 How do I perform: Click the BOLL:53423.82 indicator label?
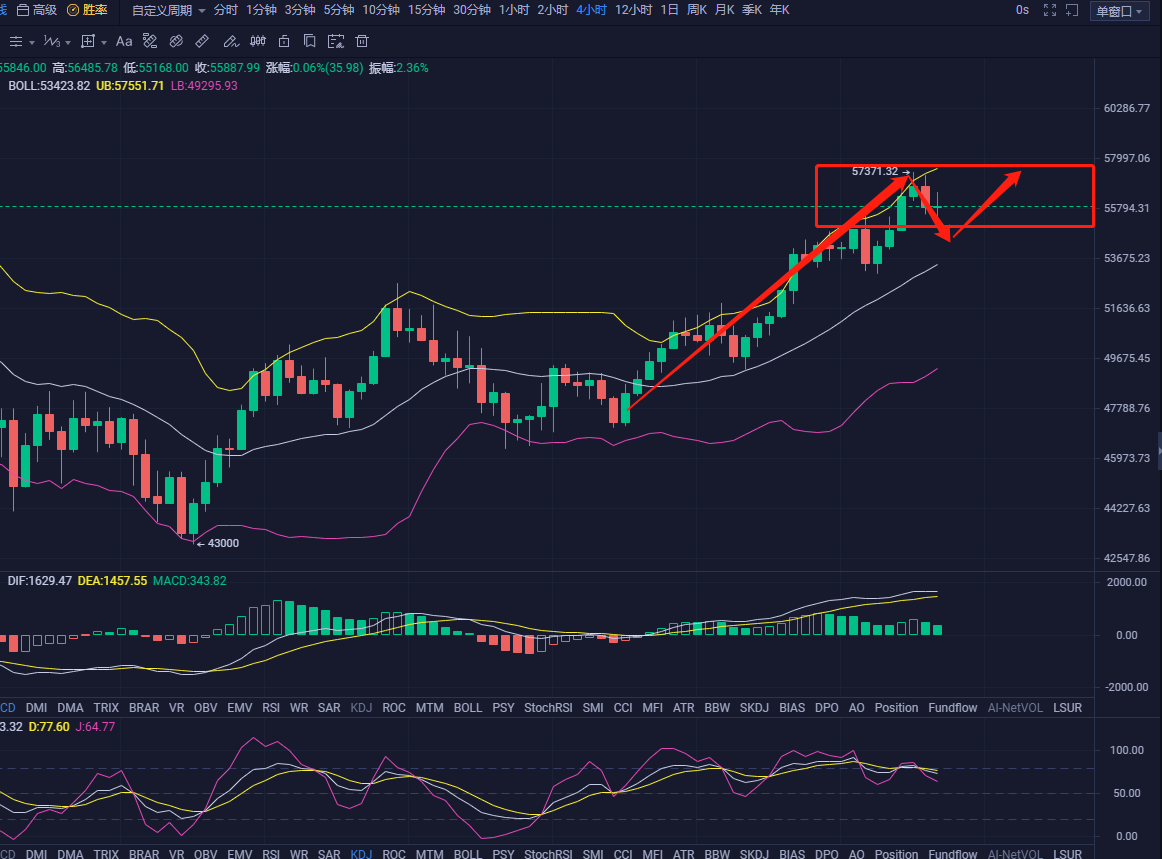coord(49,86)
